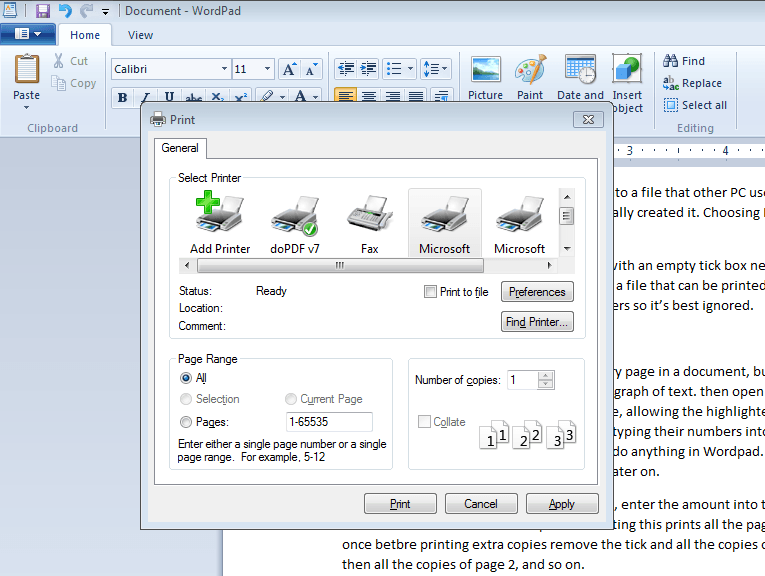Click the Copy icon in the ribbon
Screen dimensions: 765x576
59,83
